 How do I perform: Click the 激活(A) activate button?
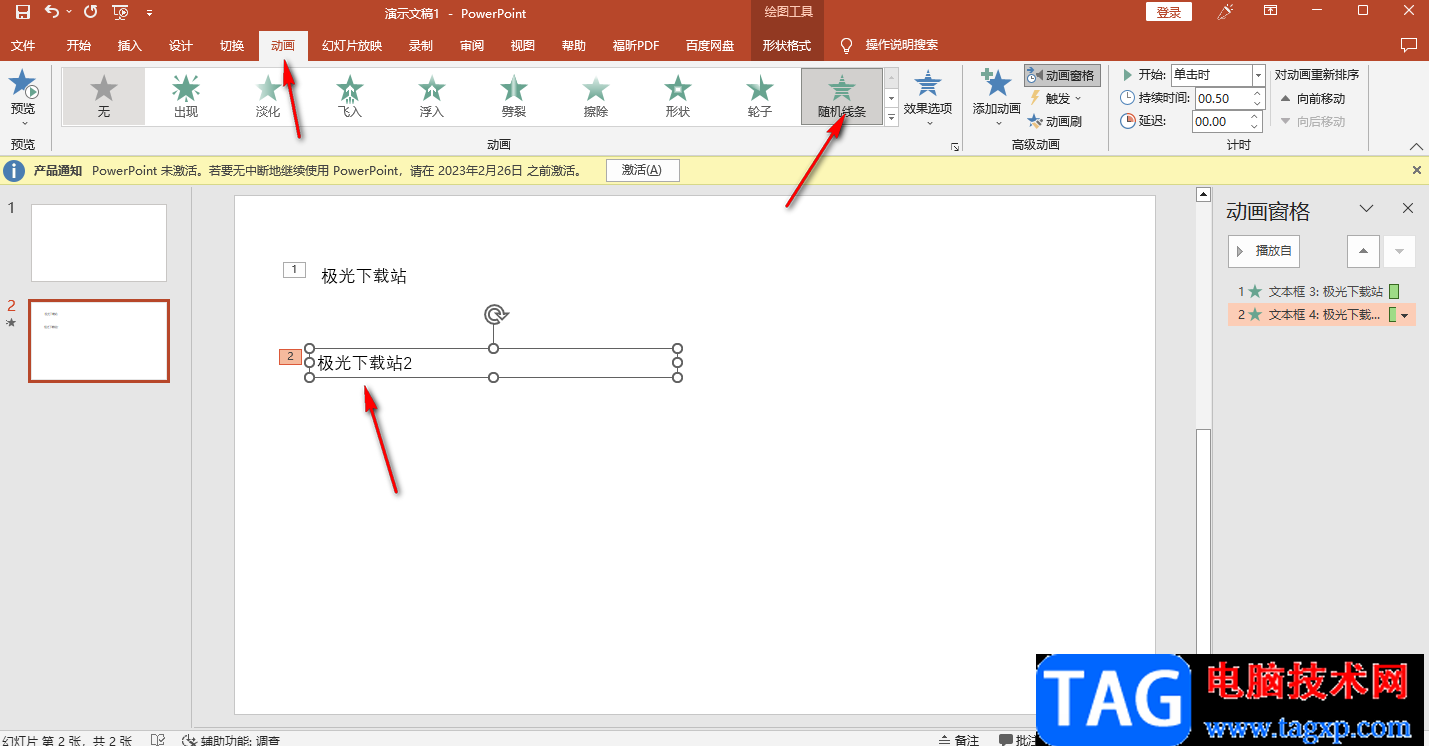pyautogui.click(x=642, y=170)
